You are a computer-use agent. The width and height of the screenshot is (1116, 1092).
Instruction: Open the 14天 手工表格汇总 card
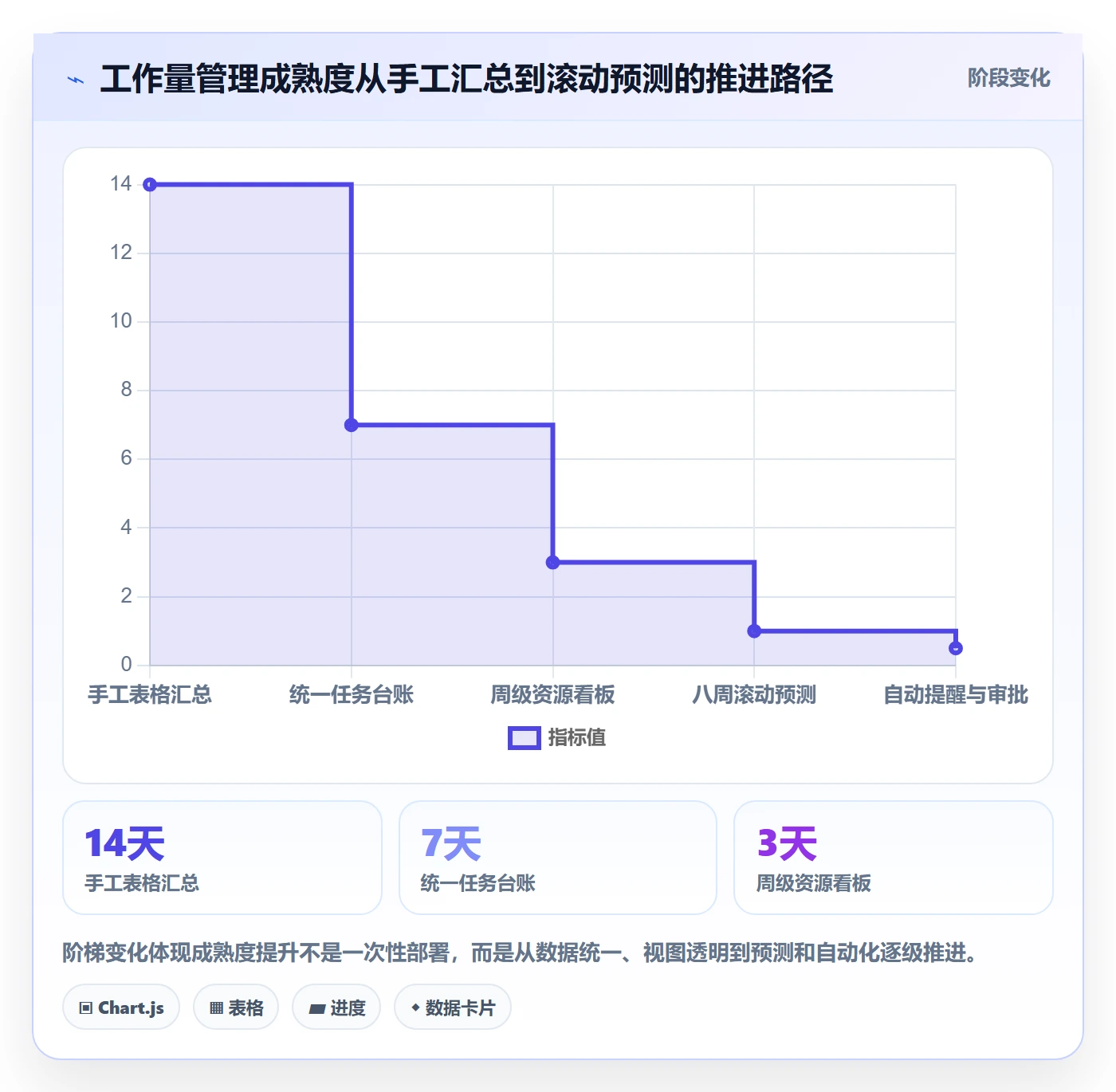pos(222,858)
